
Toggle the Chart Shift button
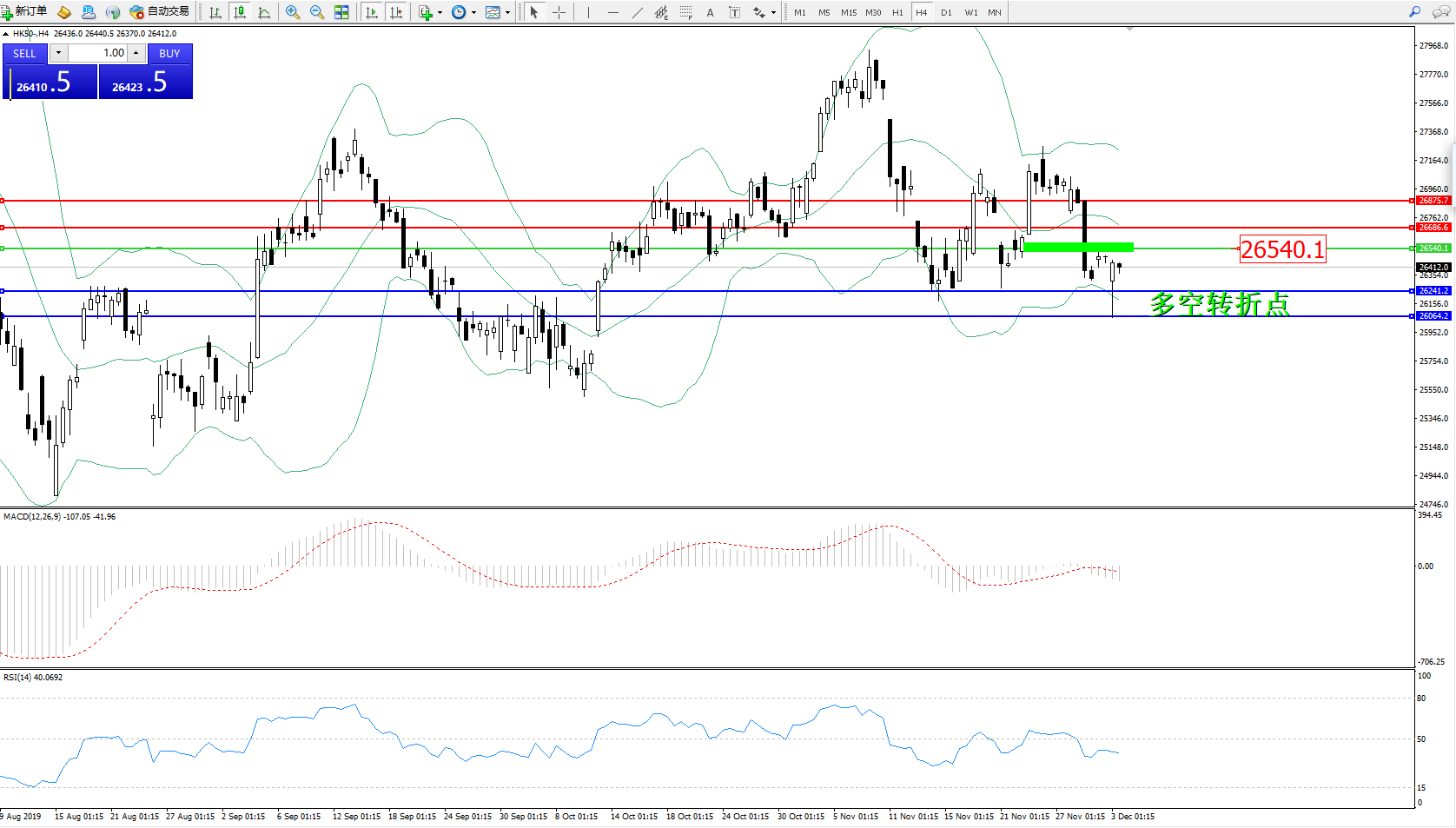[x=396, y=12]
